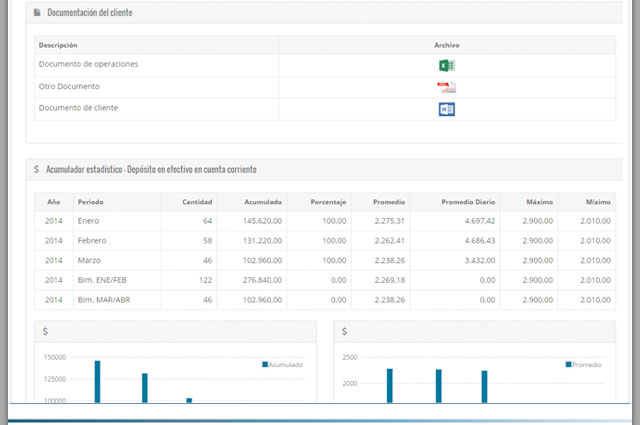Click the average value 2.269.18
Image resolution: width=640 pixels, height=425 pixels.
tap(390, 280)
